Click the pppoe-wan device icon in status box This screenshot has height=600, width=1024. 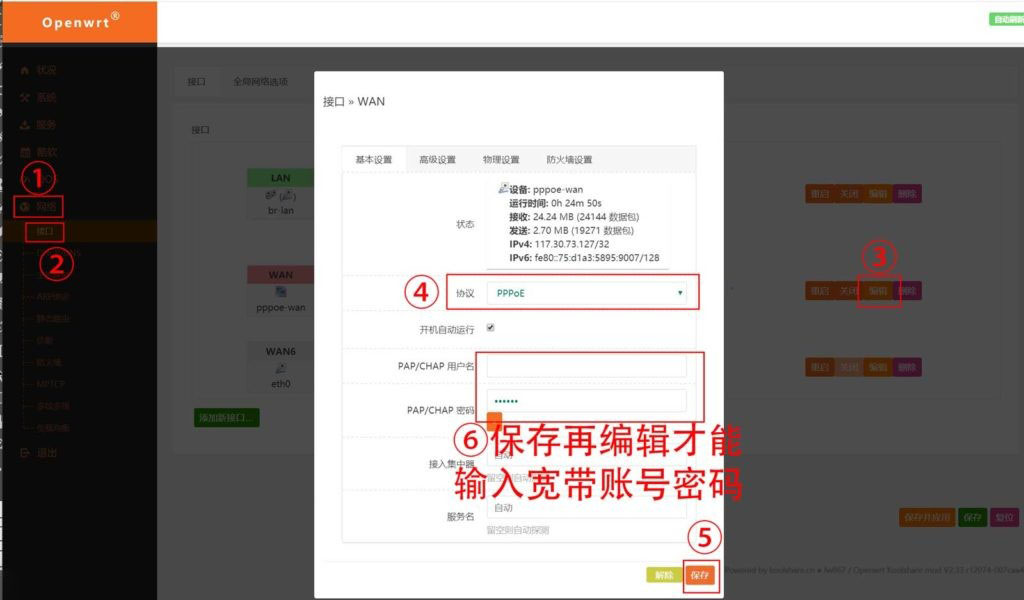(x=503, y=189)
